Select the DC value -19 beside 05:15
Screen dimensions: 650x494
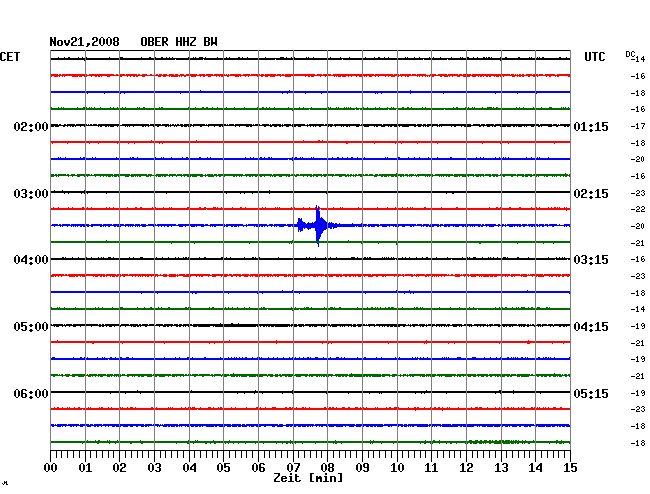pyautogui.click(x=638, y=393)
